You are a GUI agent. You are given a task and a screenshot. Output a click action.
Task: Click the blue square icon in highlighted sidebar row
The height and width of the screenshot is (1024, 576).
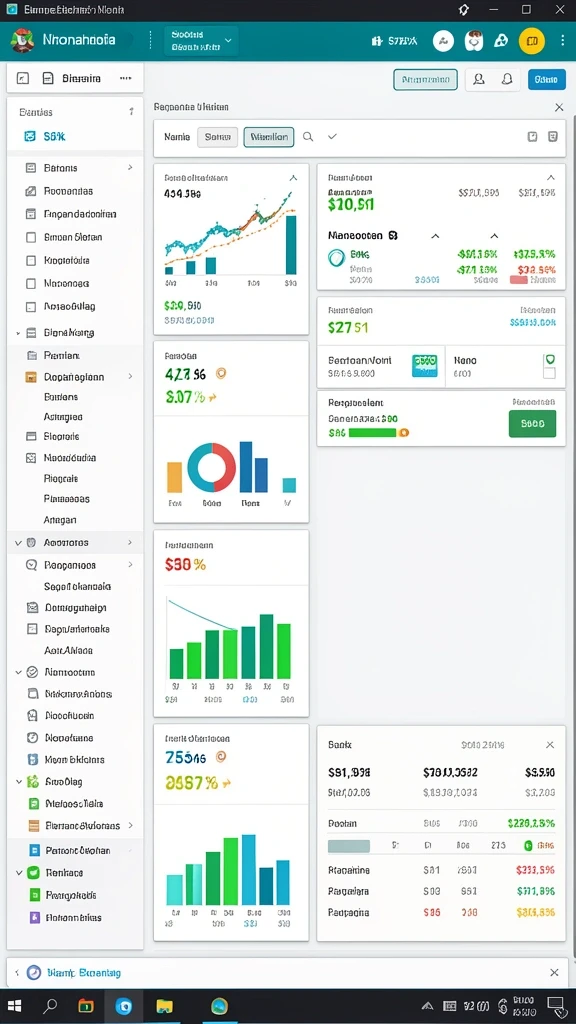click(35, 850)
